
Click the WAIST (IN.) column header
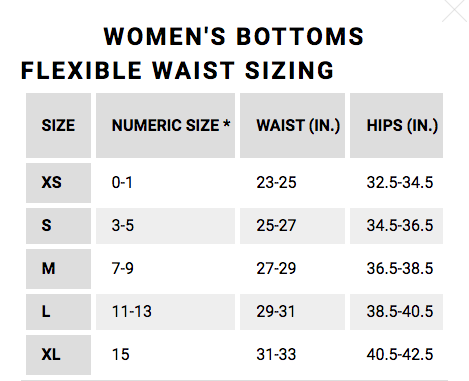point(292,125)
